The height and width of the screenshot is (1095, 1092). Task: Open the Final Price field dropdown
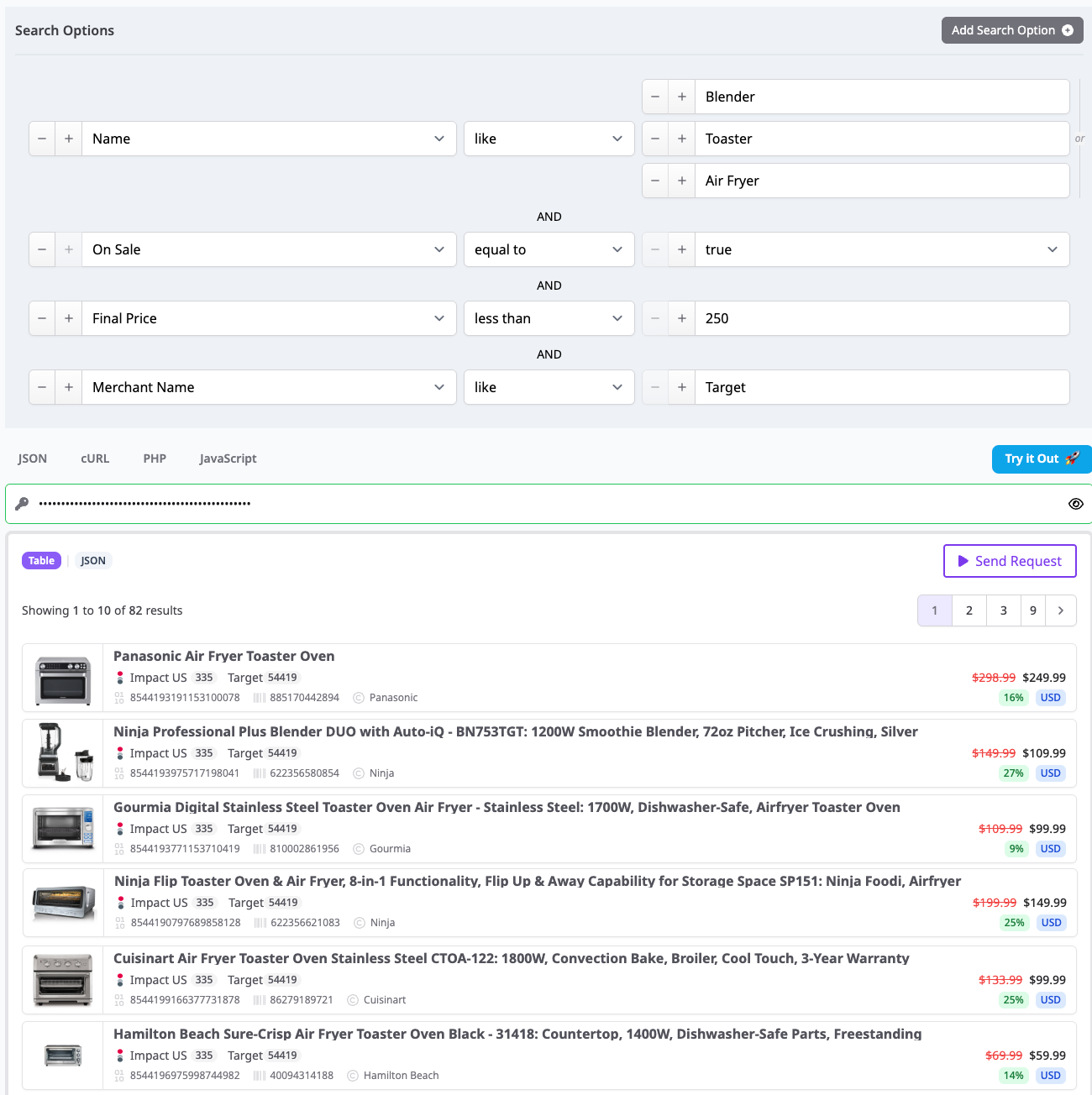269,318
